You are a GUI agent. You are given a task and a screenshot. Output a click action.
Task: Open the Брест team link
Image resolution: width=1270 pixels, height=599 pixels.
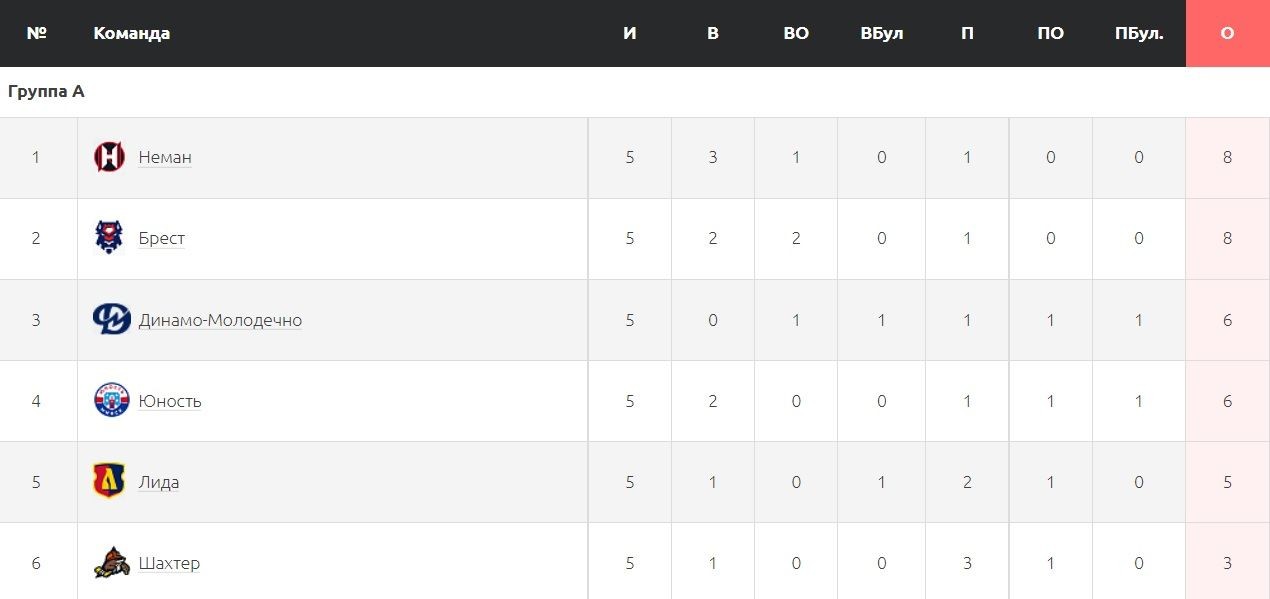coord(162,238)
